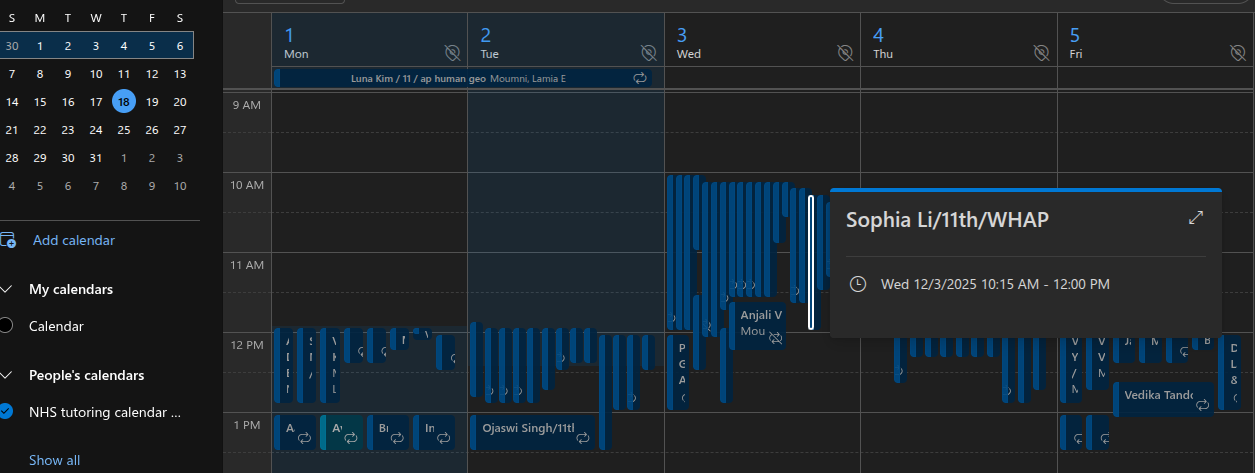1255x473 pixels.
Task: Click Monday's weather-hidden icon in header
Action: tap(452, 52)
